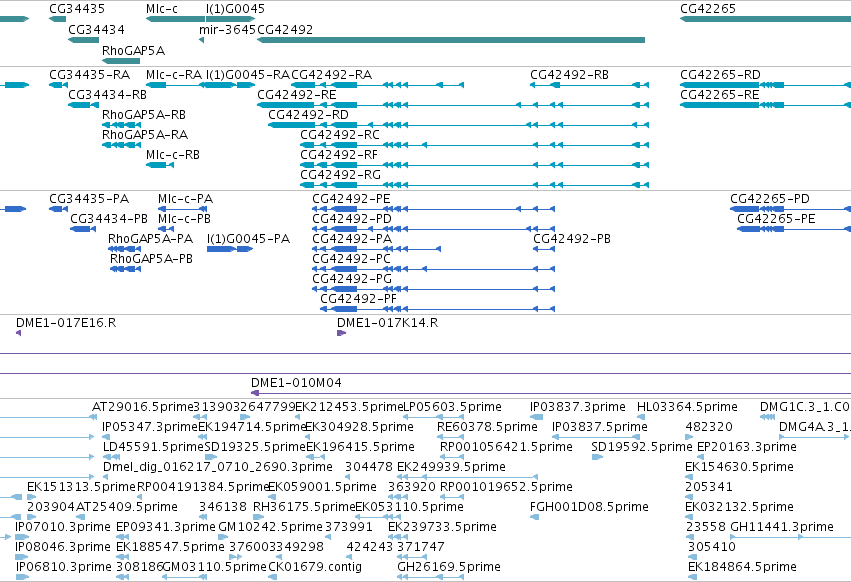Select the CG42265-PD label
851x582 pixels.
[770, 199]
